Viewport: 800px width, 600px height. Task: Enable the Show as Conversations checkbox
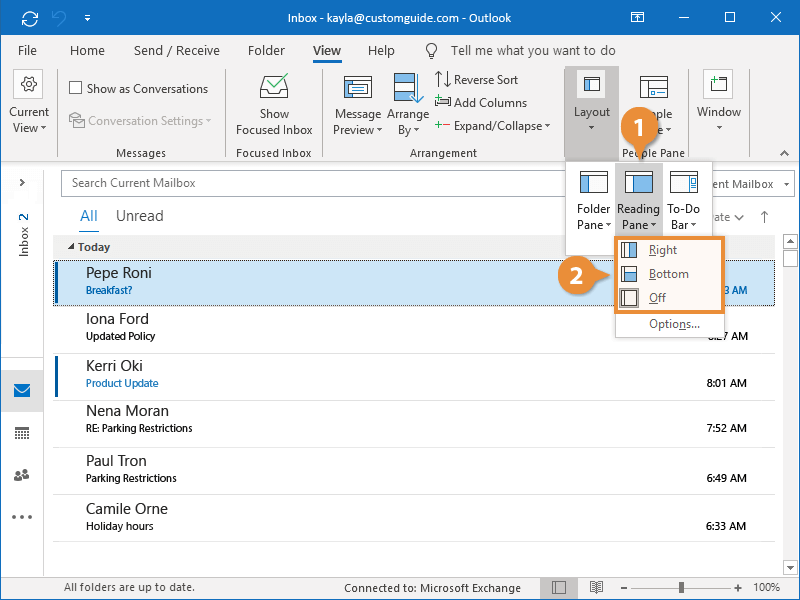tap(76, 88)
